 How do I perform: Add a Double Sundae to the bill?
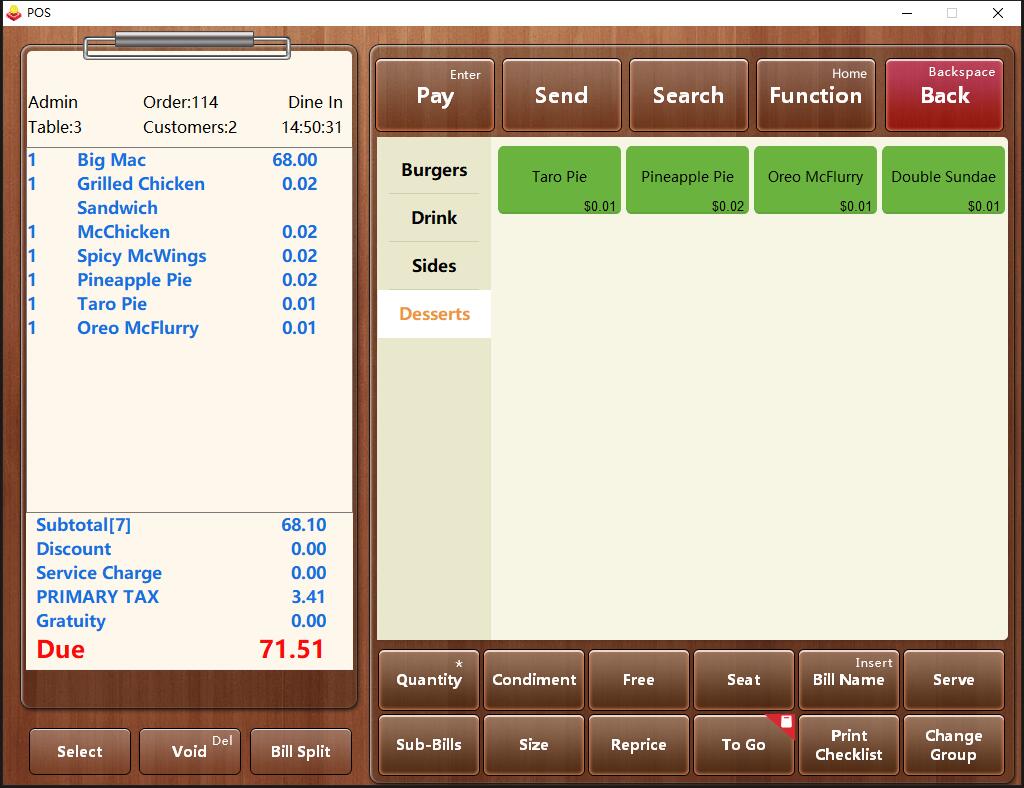943,180
